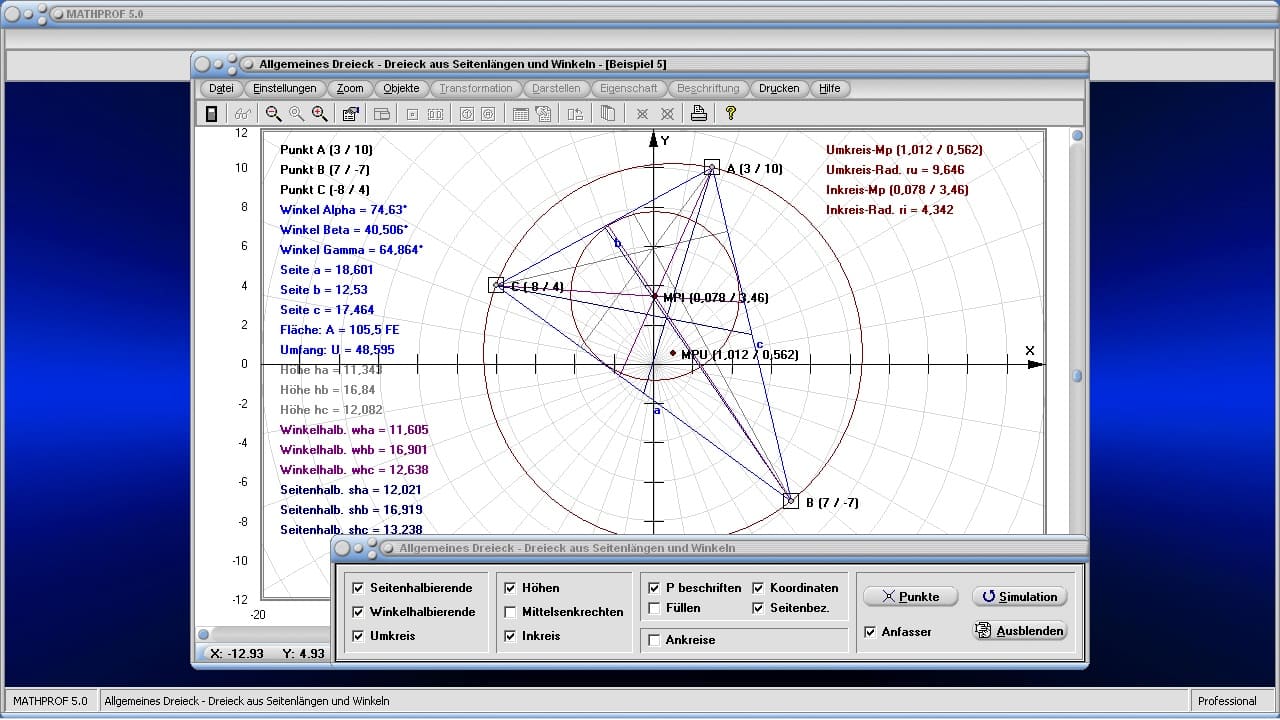
Task: Click the upper blue knob of right scrollbar
Action: coord(1077,136)
